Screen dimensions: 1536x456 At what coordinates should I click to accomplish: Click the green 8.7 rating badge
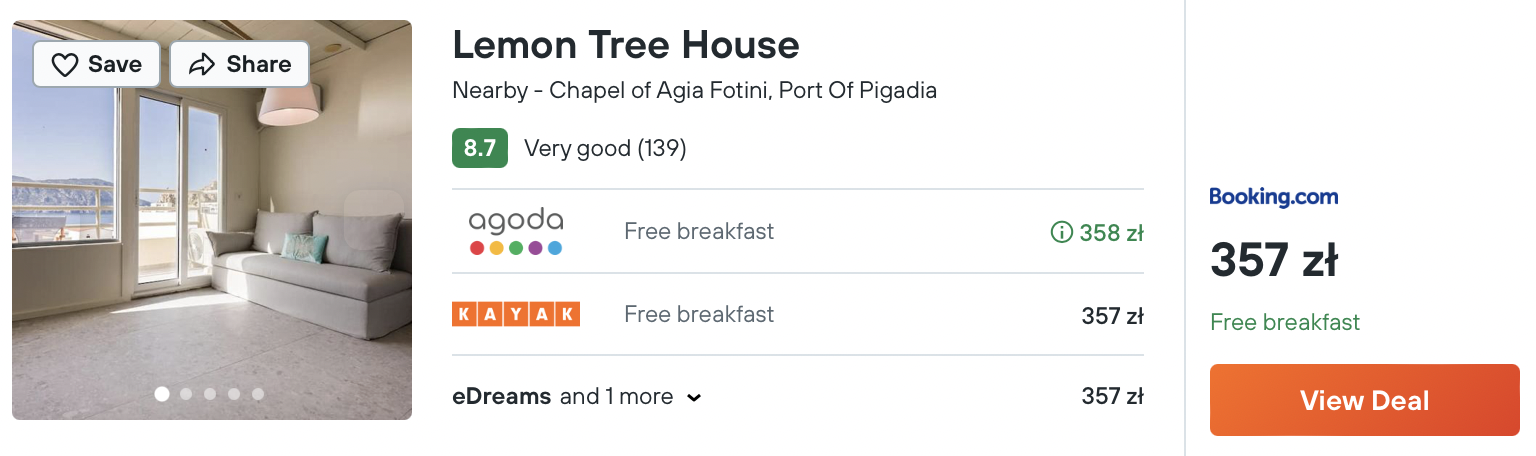480,149
